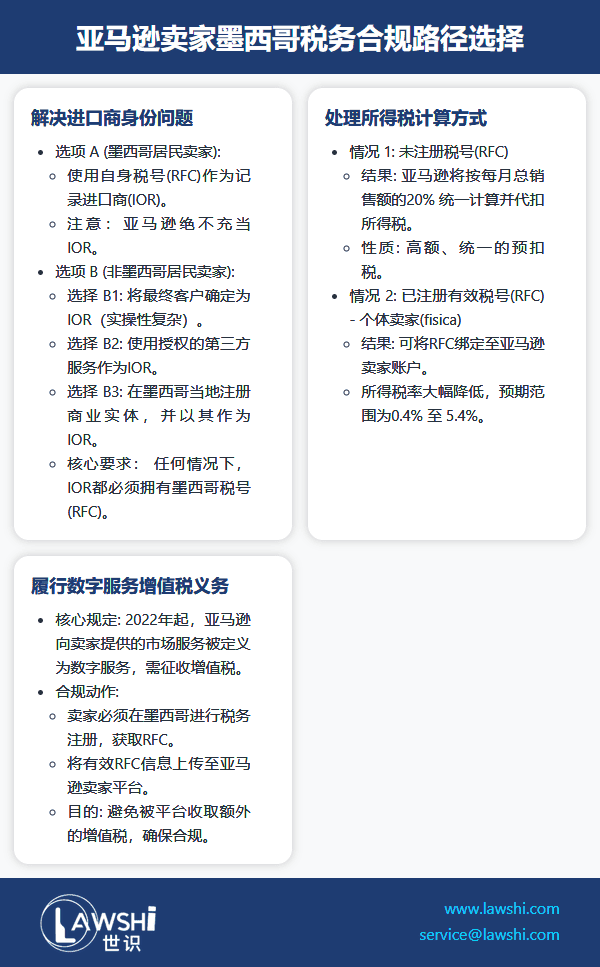Open the www.lawshi.com website link

(x=501, y=909)
